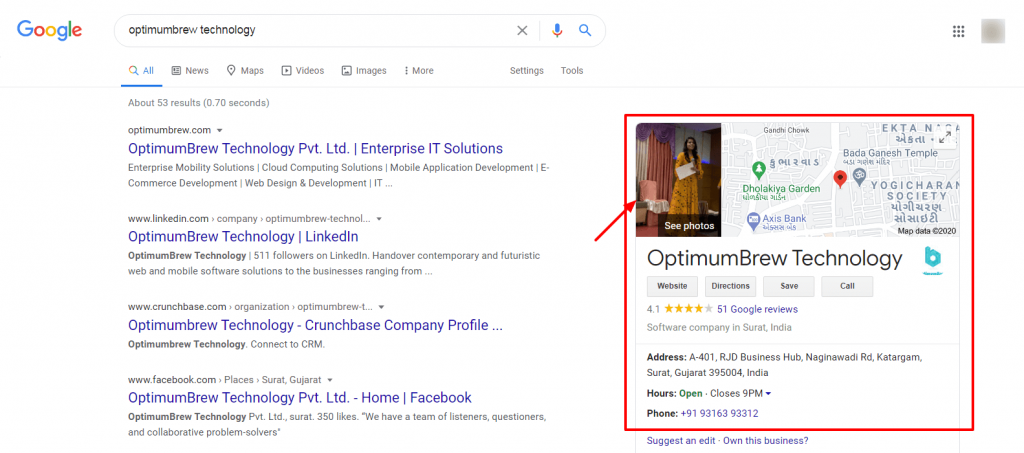Screen dimensions: 1024x453
Task: Click Bada Ganesh Temple marker icon
Action: point(859,175)
